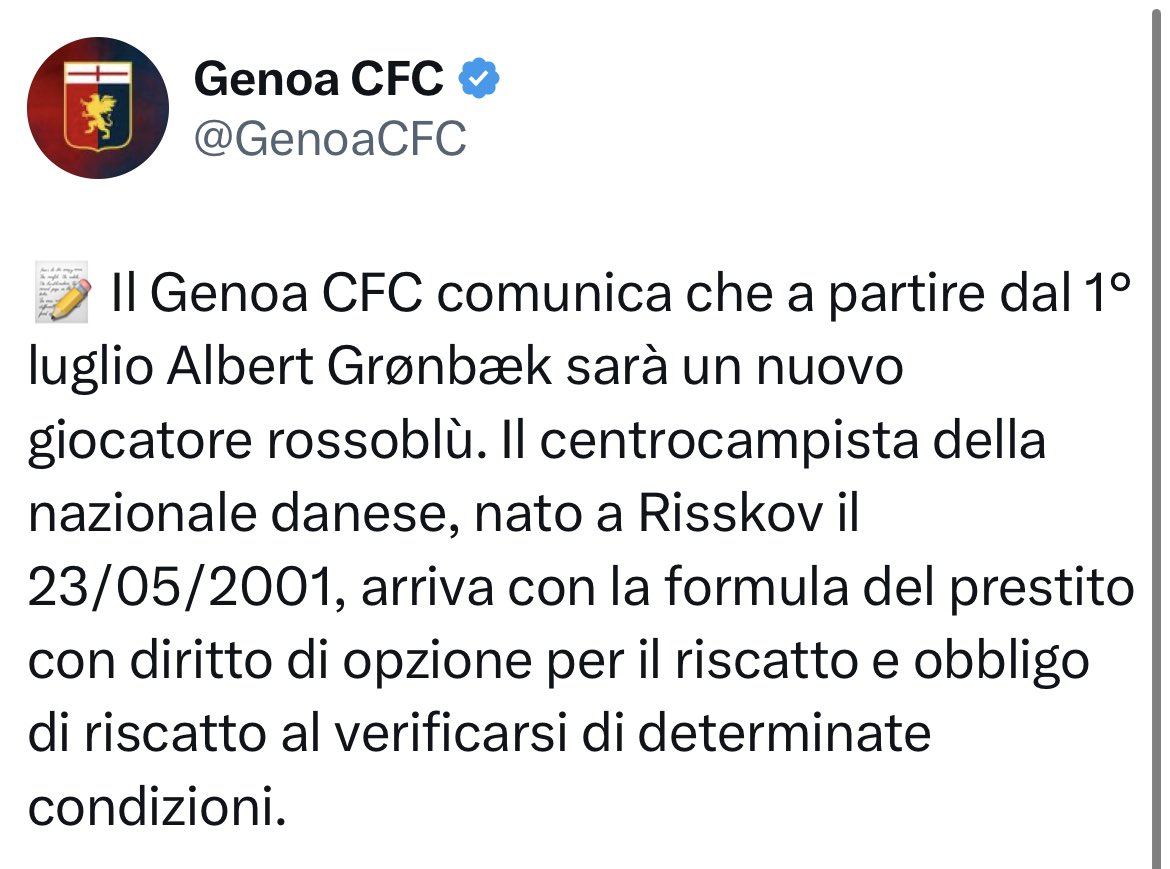The height and width of the screenshot is (869, 1170).
Task: Open the @GenoaCFC handle link
Action: (330, 139)
